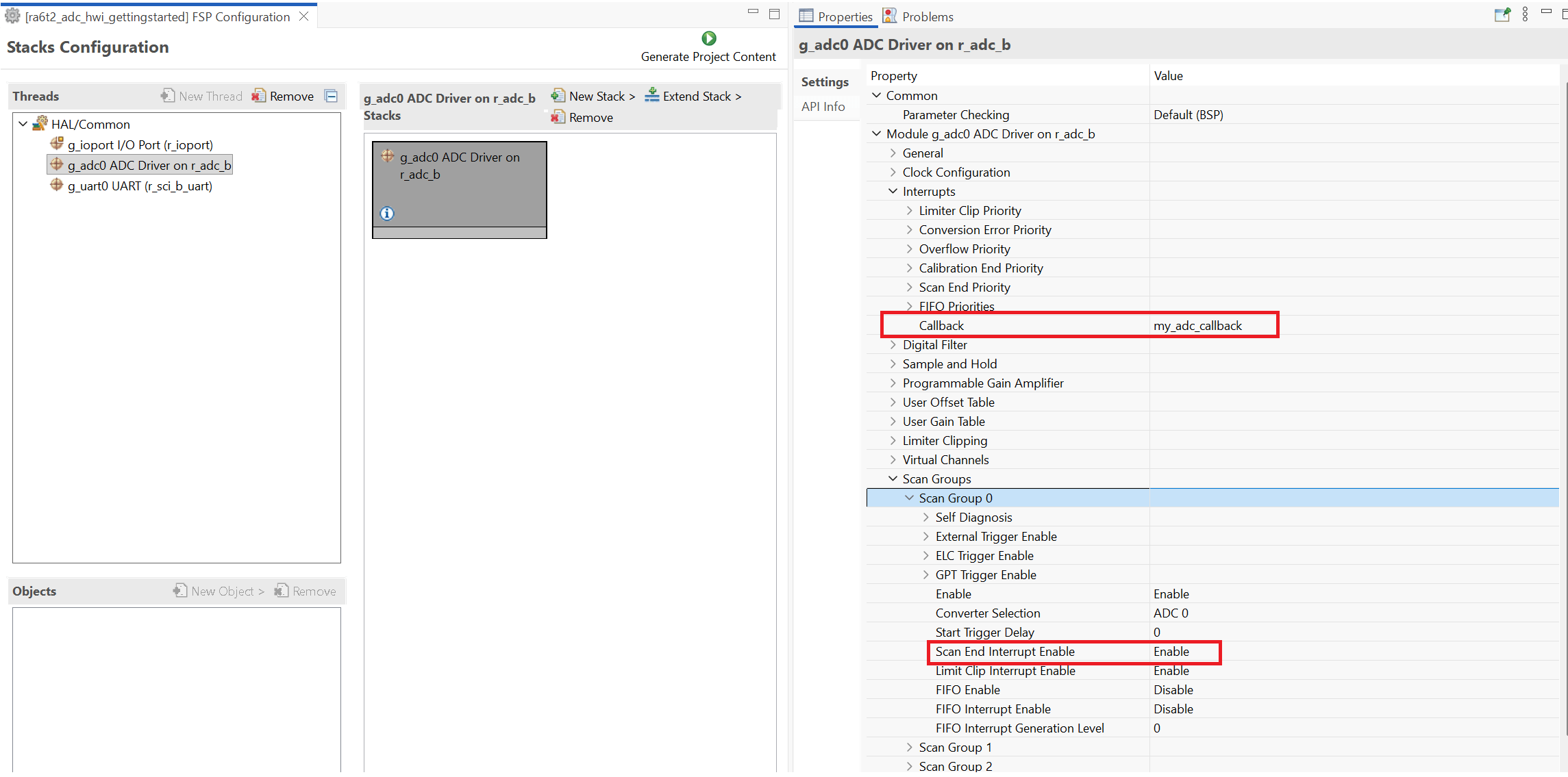Click the Extend Stack icon
Screen dimensions: 1568x777
coord(652,96)
